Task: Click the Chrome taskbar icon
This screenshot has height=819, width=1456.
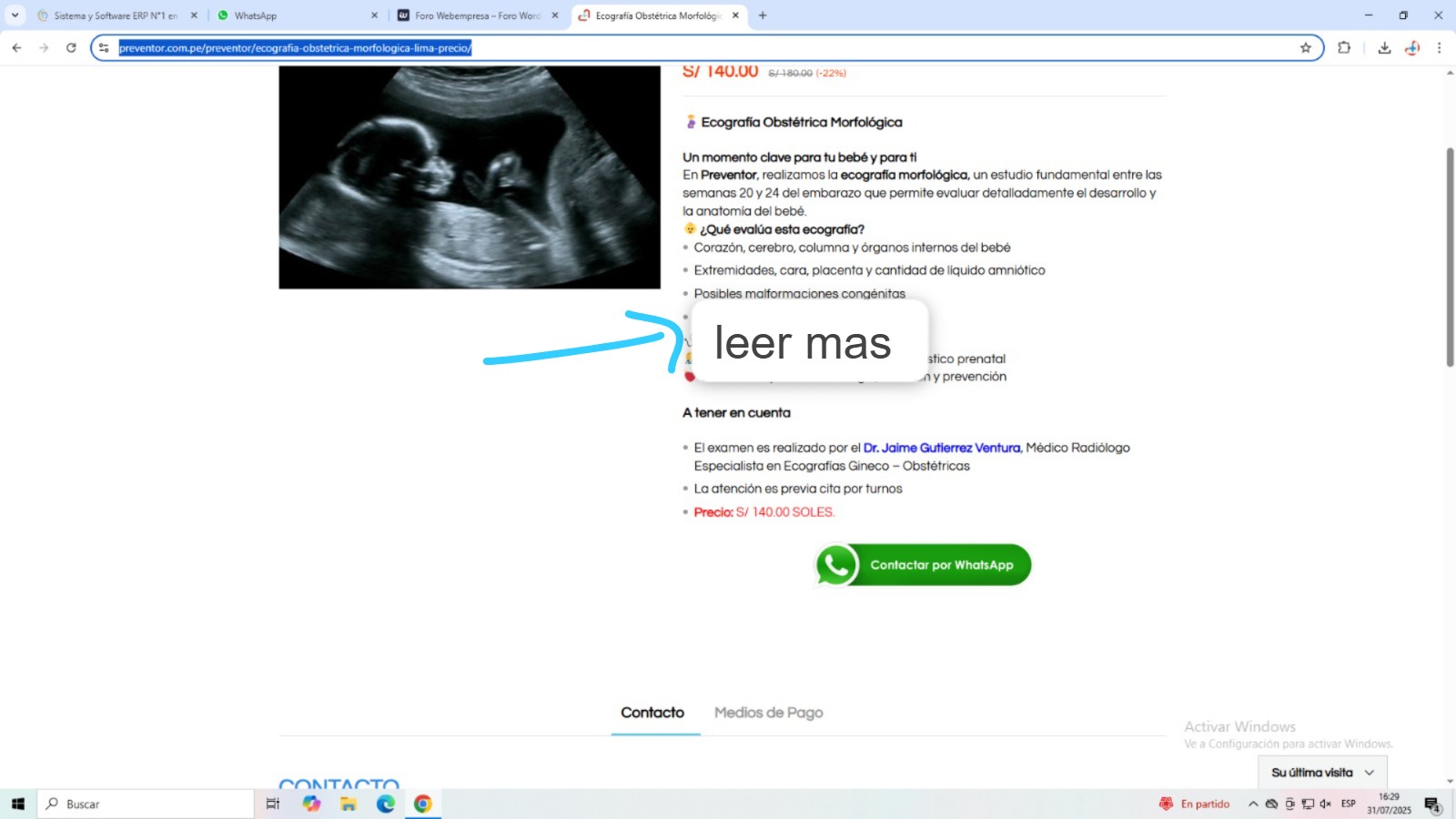Action: 423,804
